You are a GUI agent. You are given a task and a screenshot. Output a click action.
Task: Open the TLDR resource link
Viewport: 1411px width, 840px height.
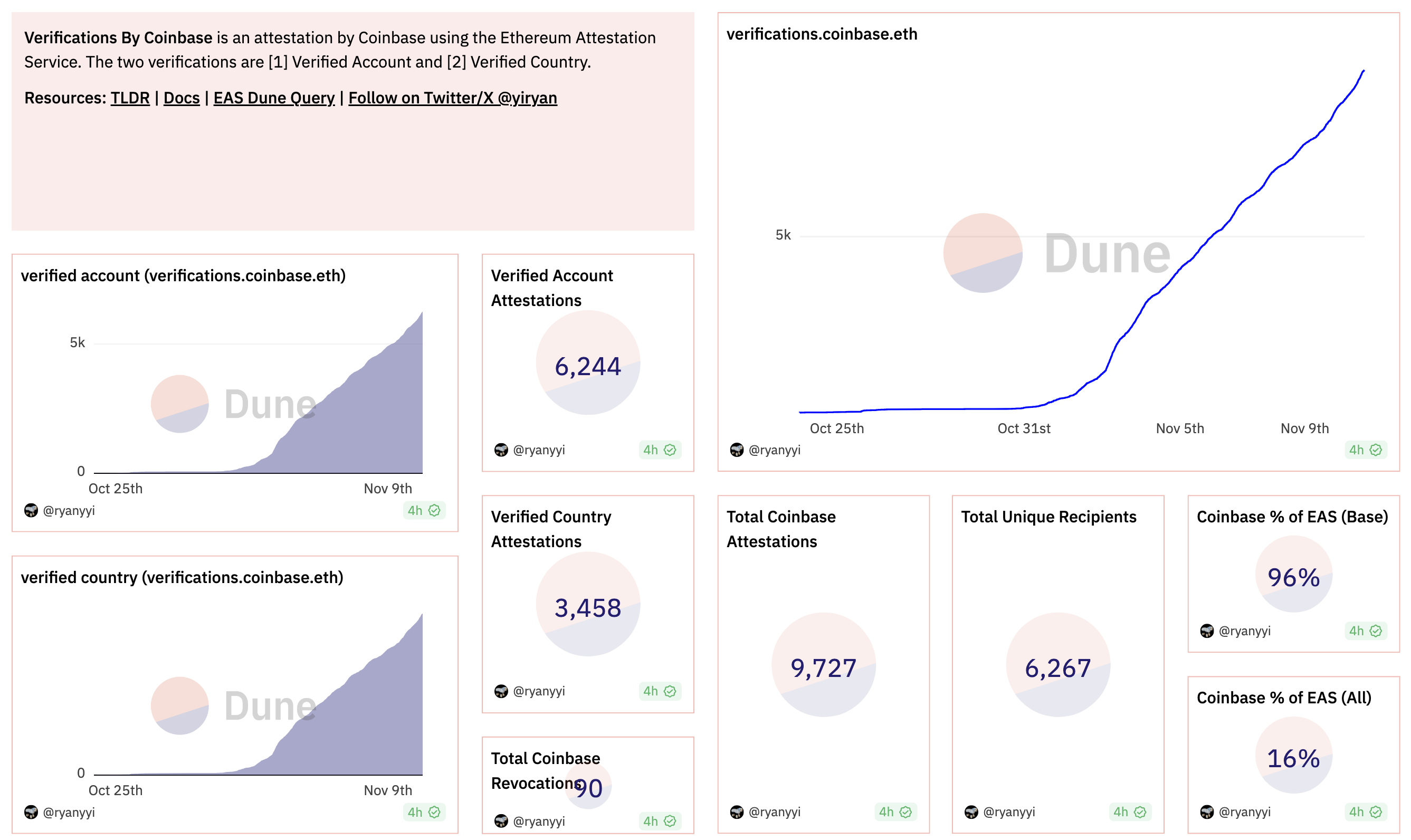pos(130,98)
